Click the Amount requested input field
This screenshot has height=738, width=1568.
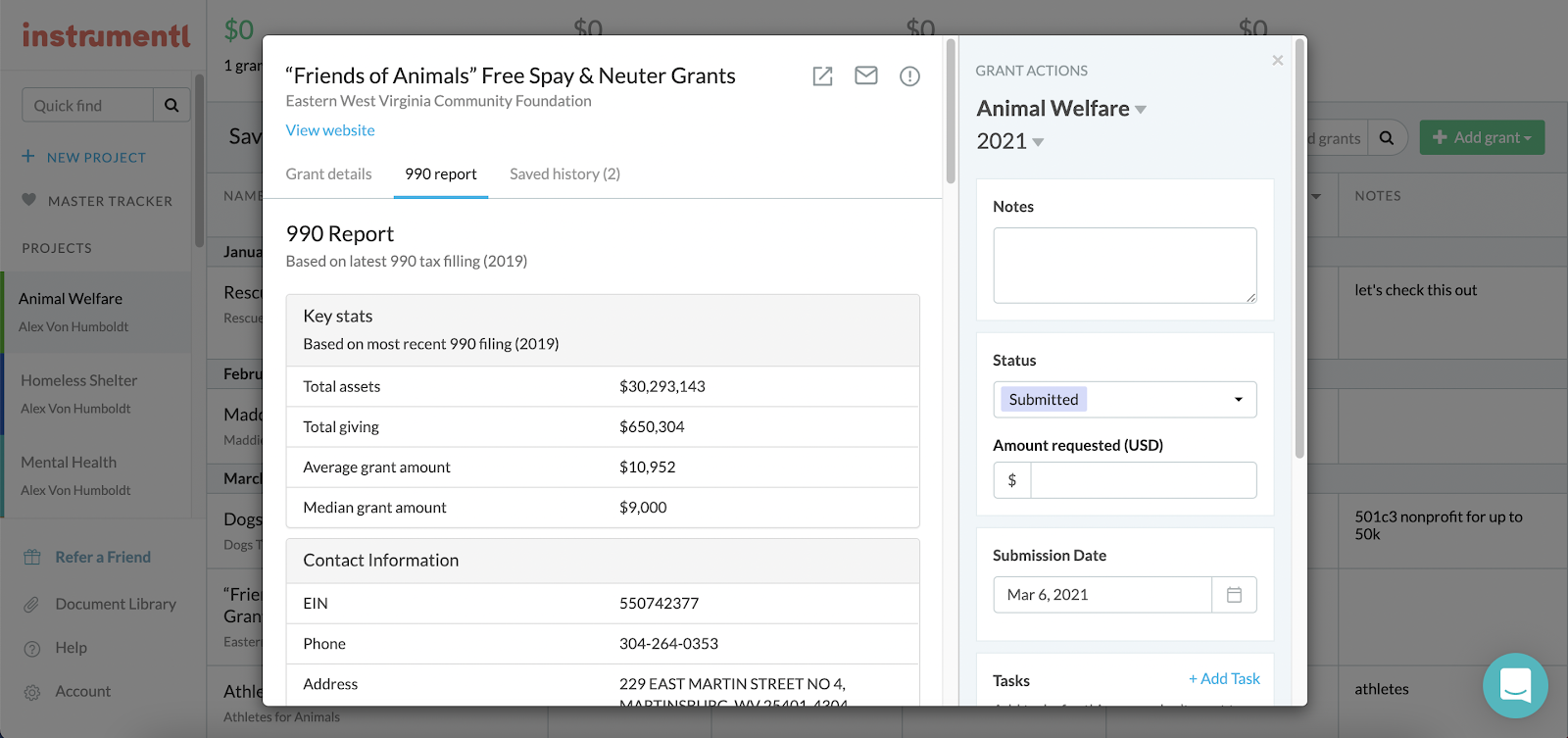point(1144,480)
